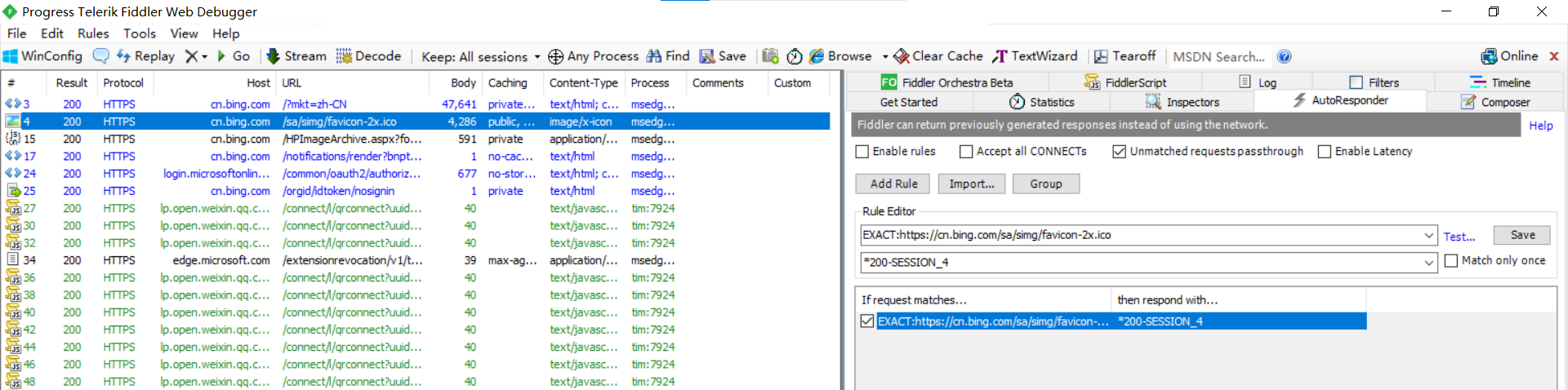Expand the EXACT URL match dropdown
1568x390 pixels.
pos(1428,235)
